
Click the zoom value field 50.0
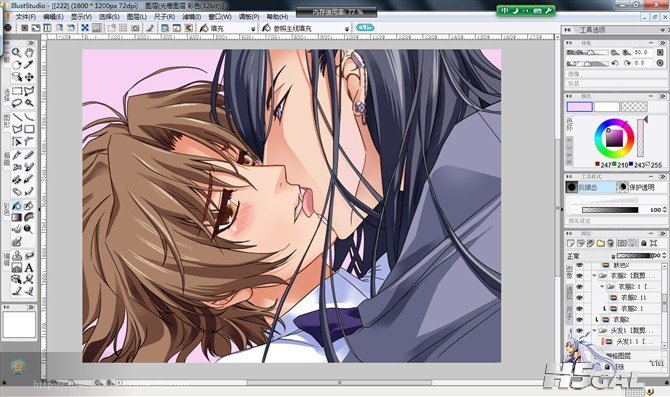click(x=642, y=52)
